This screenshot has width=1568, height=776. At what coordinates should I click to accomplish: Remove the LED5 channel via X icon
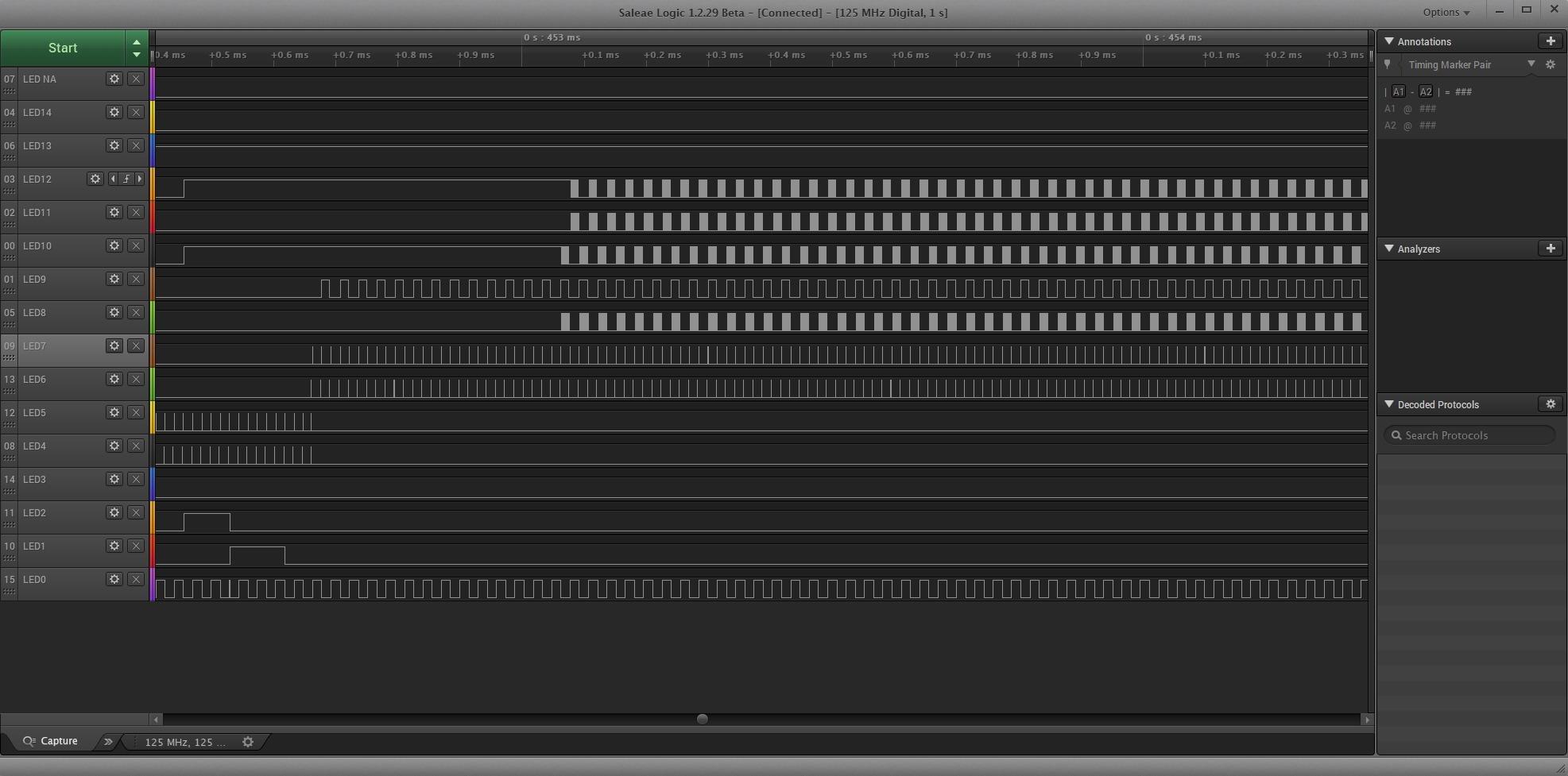pos(136,413)
